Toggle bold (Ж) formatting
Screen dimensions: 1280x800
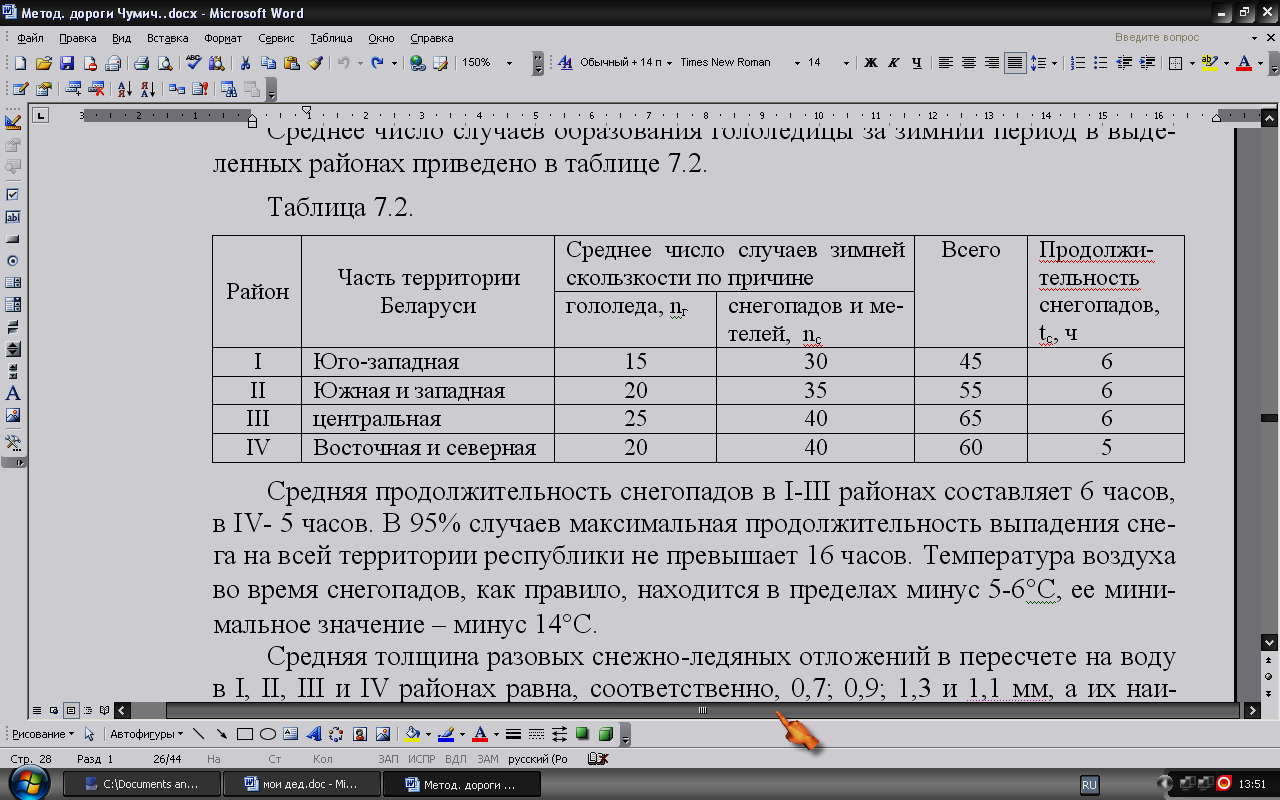coord(870,63)
